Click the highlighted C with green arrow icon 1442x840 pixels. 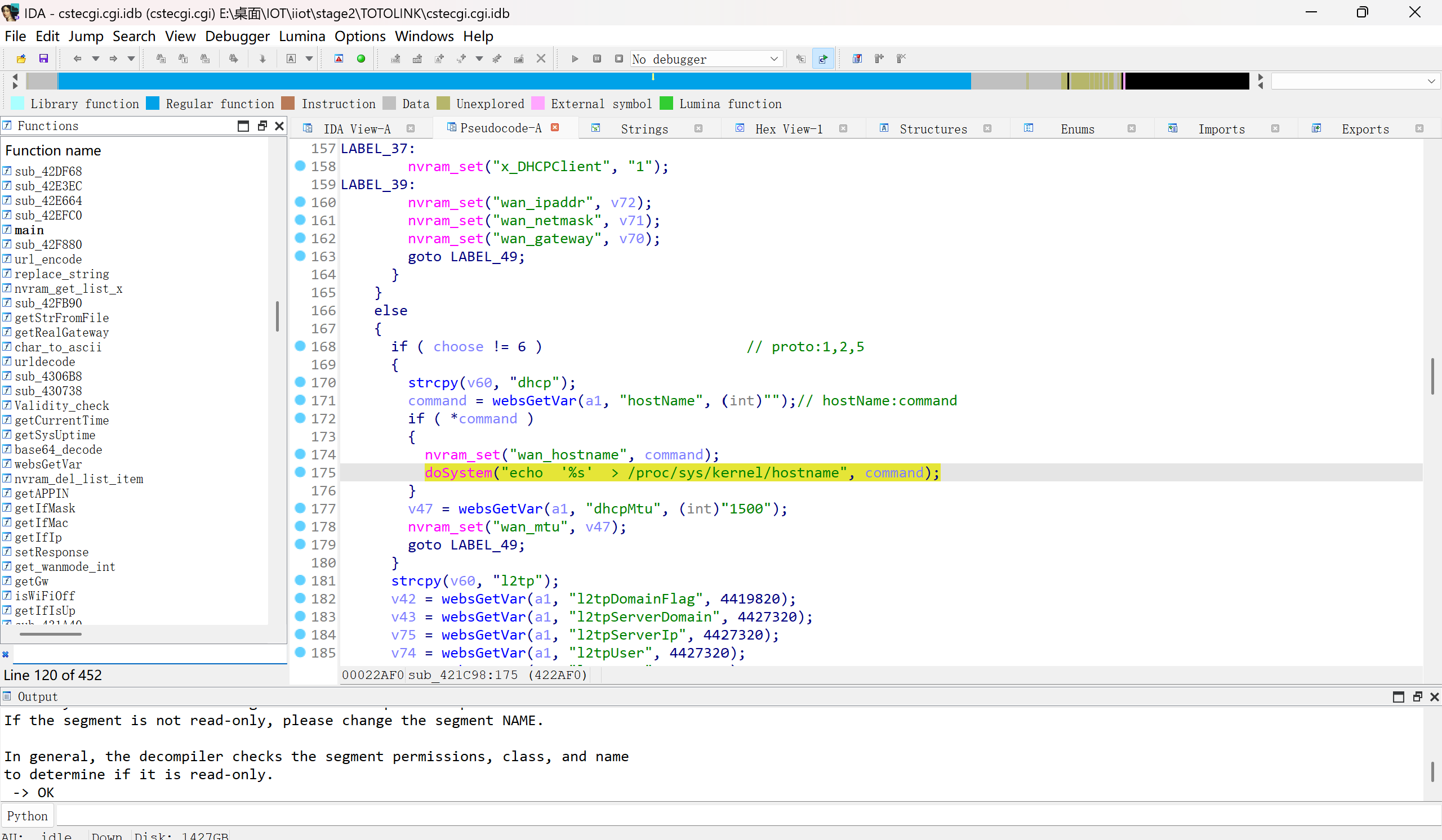point(823,59)
